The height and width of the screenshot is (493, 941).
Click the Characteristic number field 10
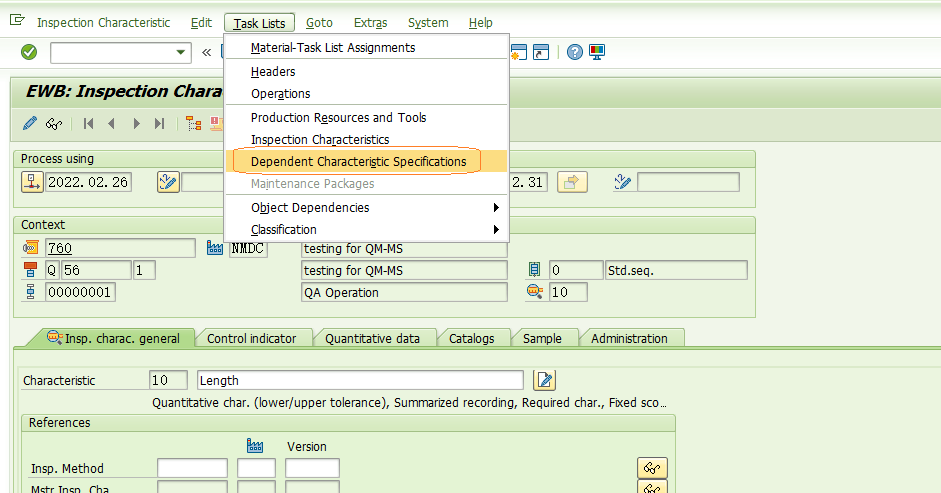click(x=168, y=380)
